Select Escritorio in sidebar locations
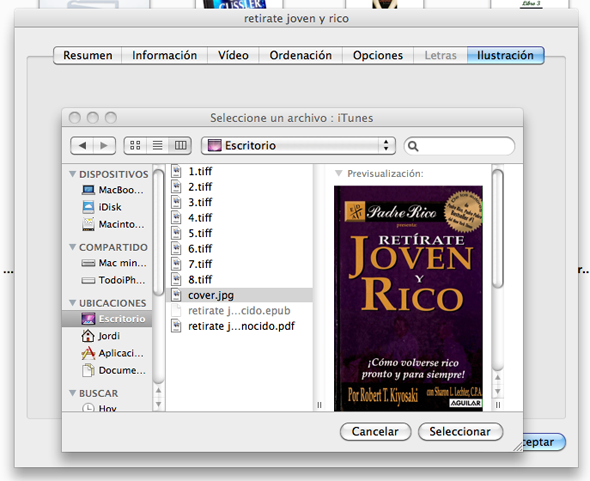Image resolution: width=590 pixels, height=481 pixels. point(107,319)
